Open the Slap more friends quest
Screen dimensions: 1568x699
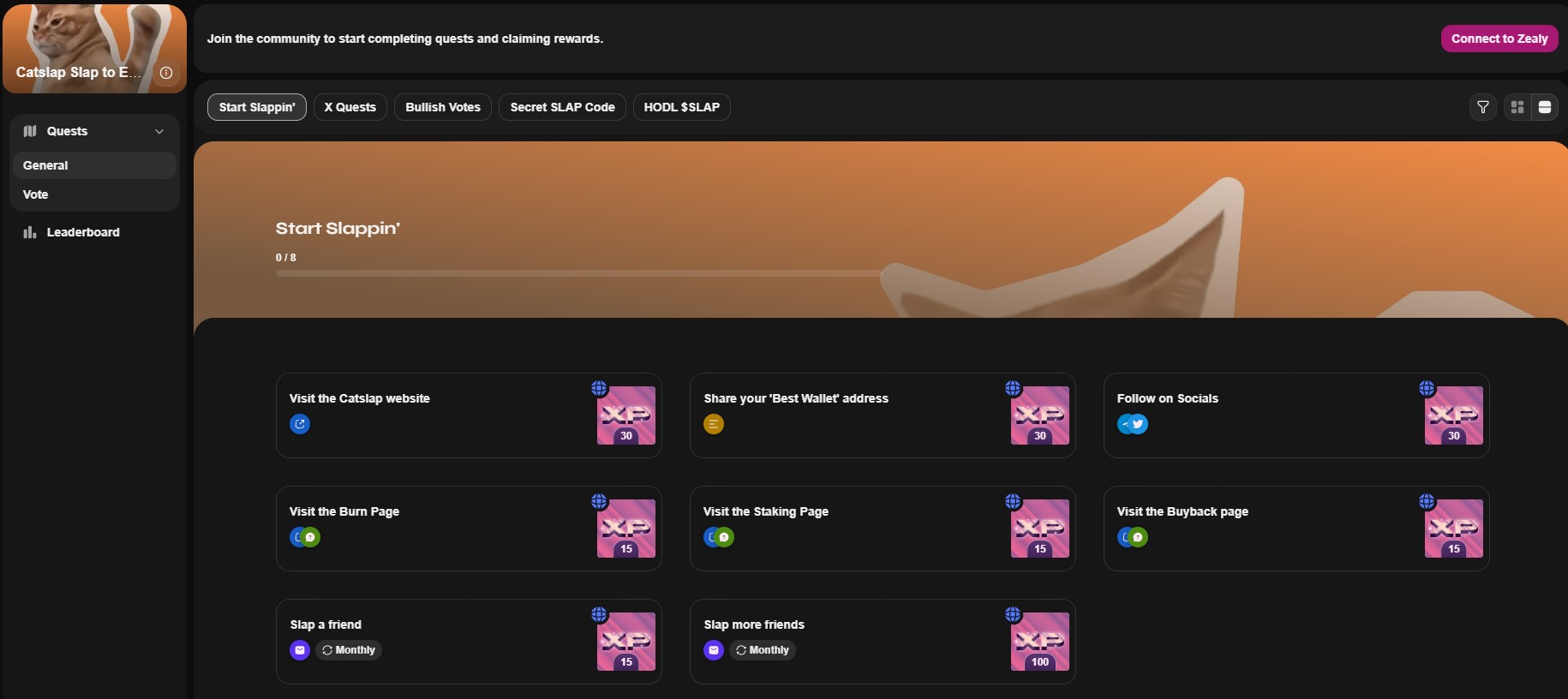click(x=883, y=642)
